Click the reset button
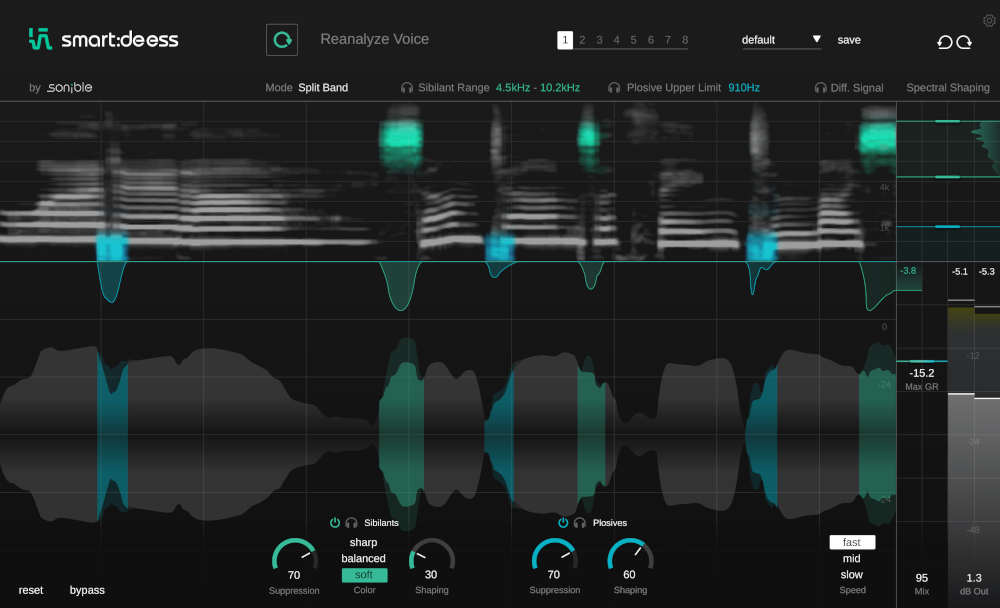The height and width of the screenshot is (608, 1000). coord(31,590)
